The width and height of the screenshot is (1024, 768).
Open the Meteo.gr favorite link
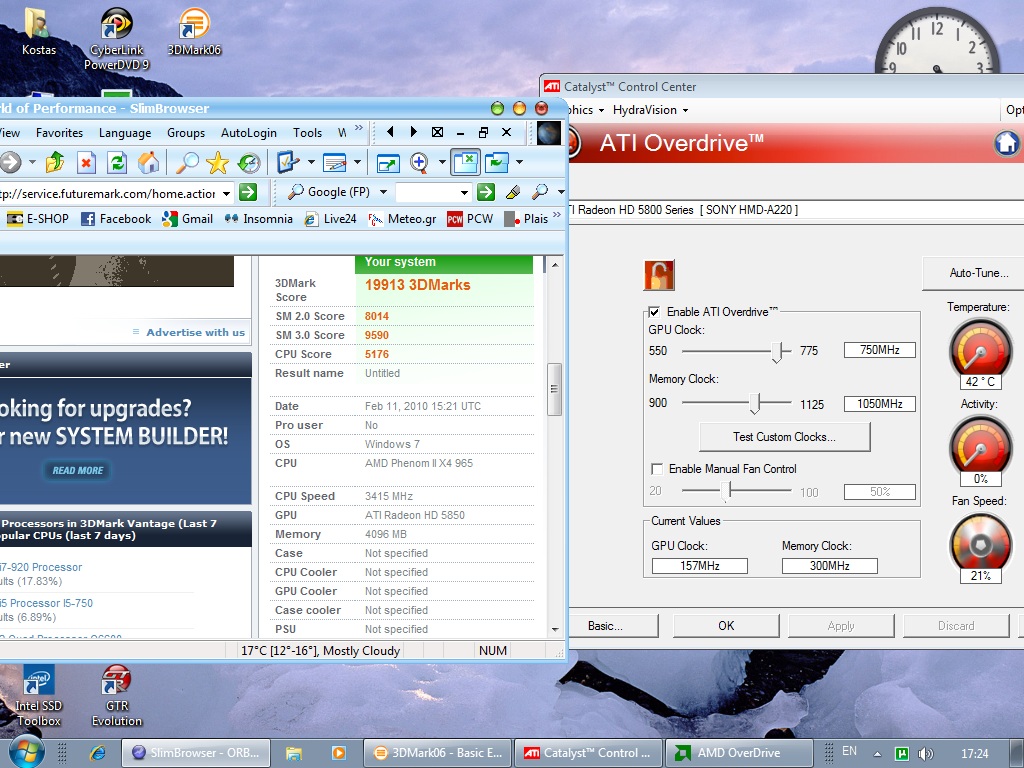point(402,219)
